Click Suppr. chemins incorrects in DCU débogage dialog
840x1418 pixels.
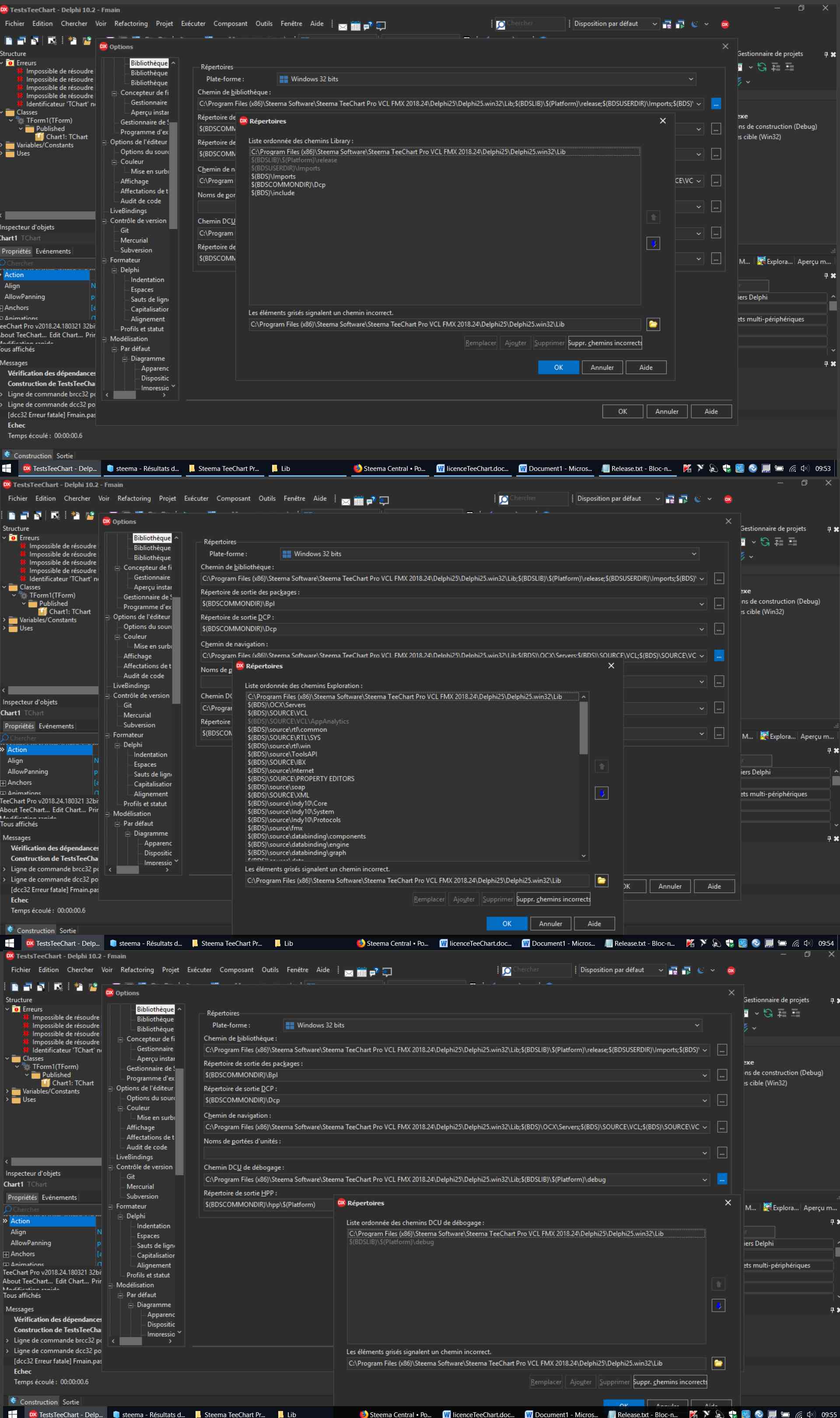(670, 1382)
